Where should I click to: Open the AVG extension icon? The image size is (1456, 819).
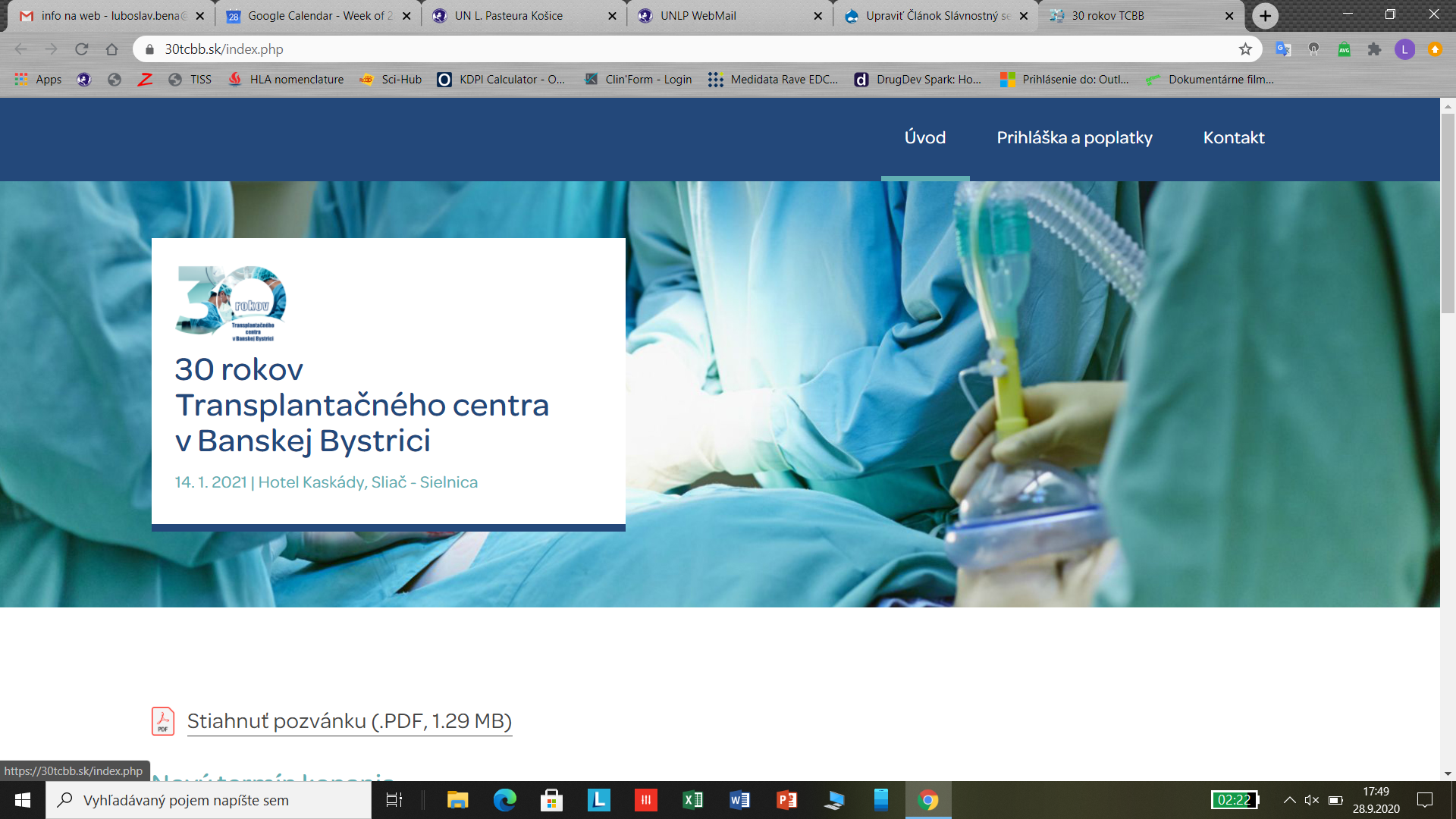point(1344,49)
